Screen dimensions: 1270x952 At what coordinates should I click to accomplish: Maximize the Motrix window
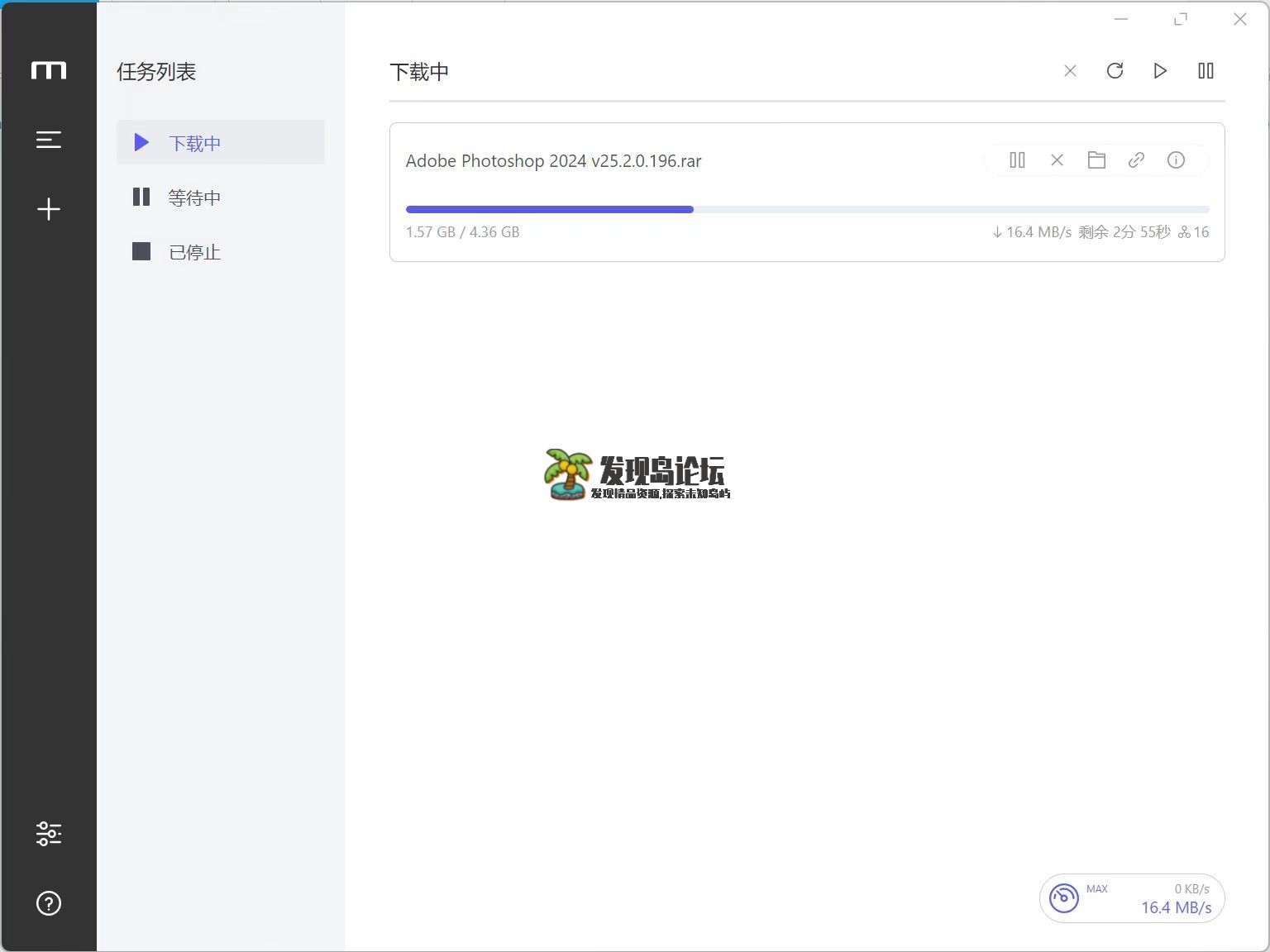click(x=1181, y=19)
